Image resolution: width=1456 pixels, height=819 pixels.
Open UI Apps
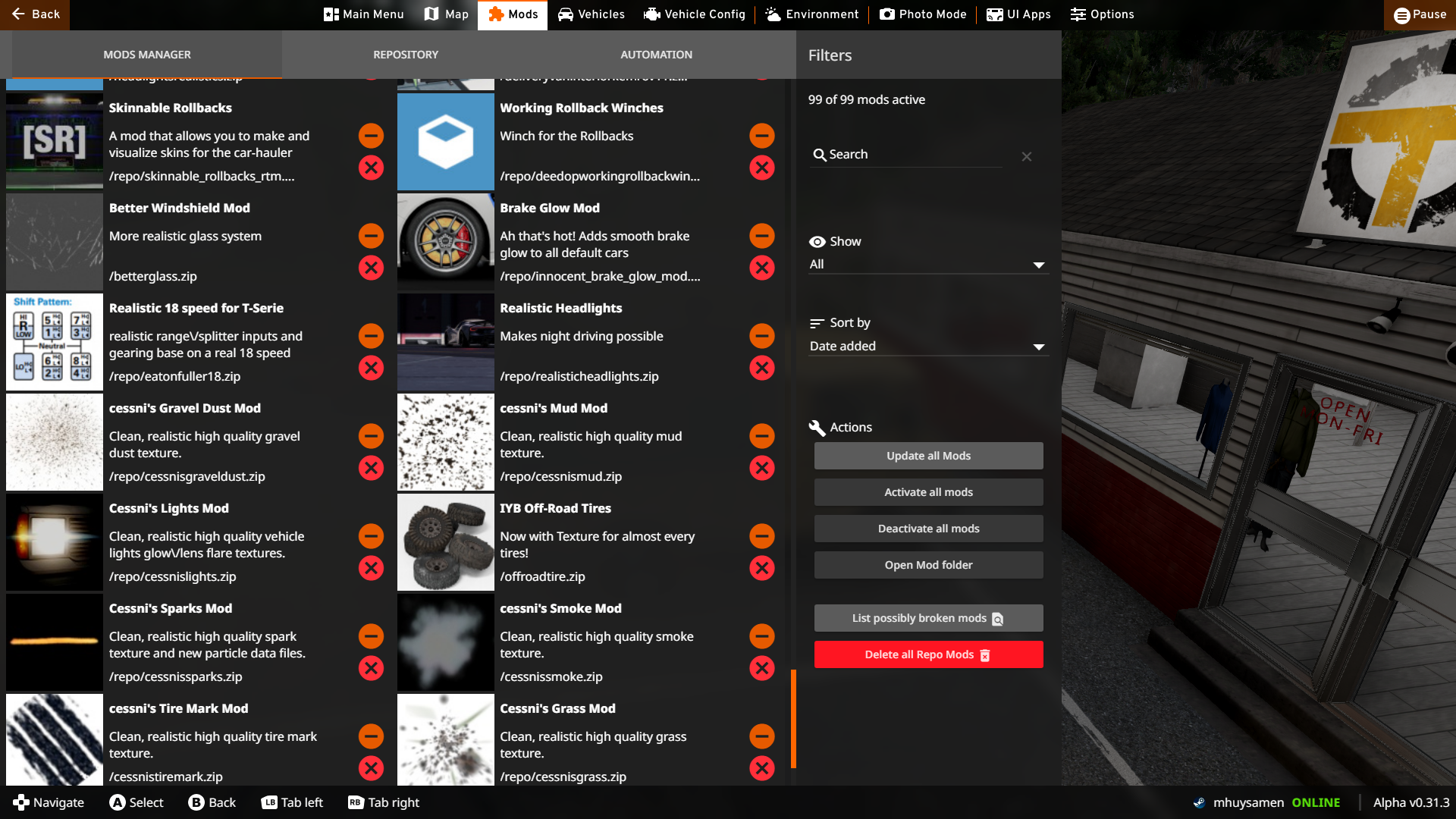(1018, 14)
